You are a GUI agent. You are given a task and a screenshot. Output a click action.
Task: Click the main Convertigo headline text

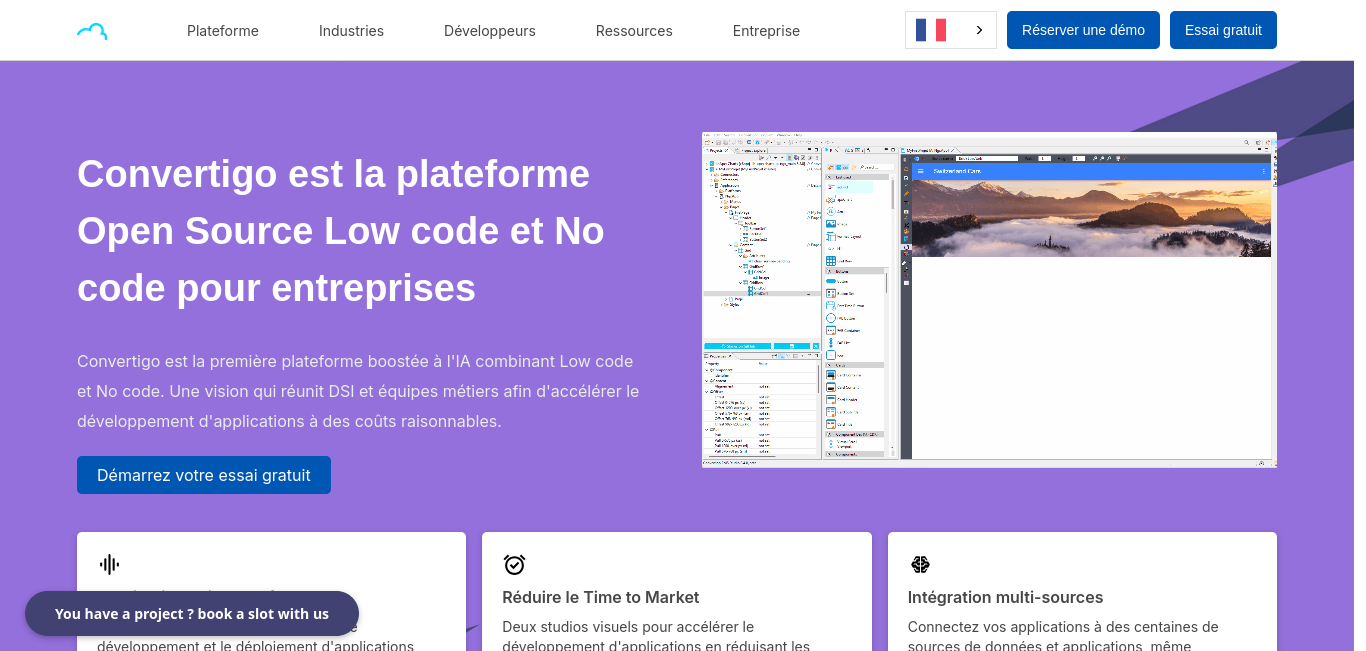tap(341, 230)
